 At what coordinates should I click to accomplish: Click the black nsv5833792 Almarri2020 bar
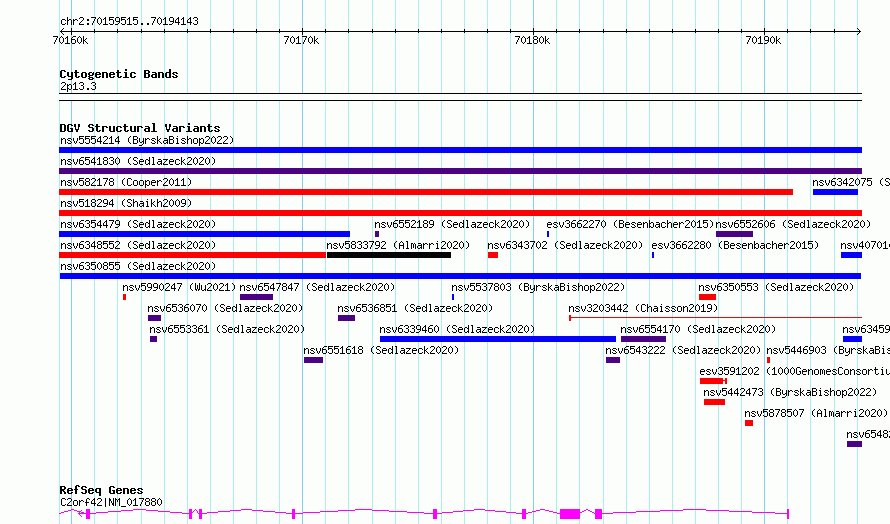389,255
